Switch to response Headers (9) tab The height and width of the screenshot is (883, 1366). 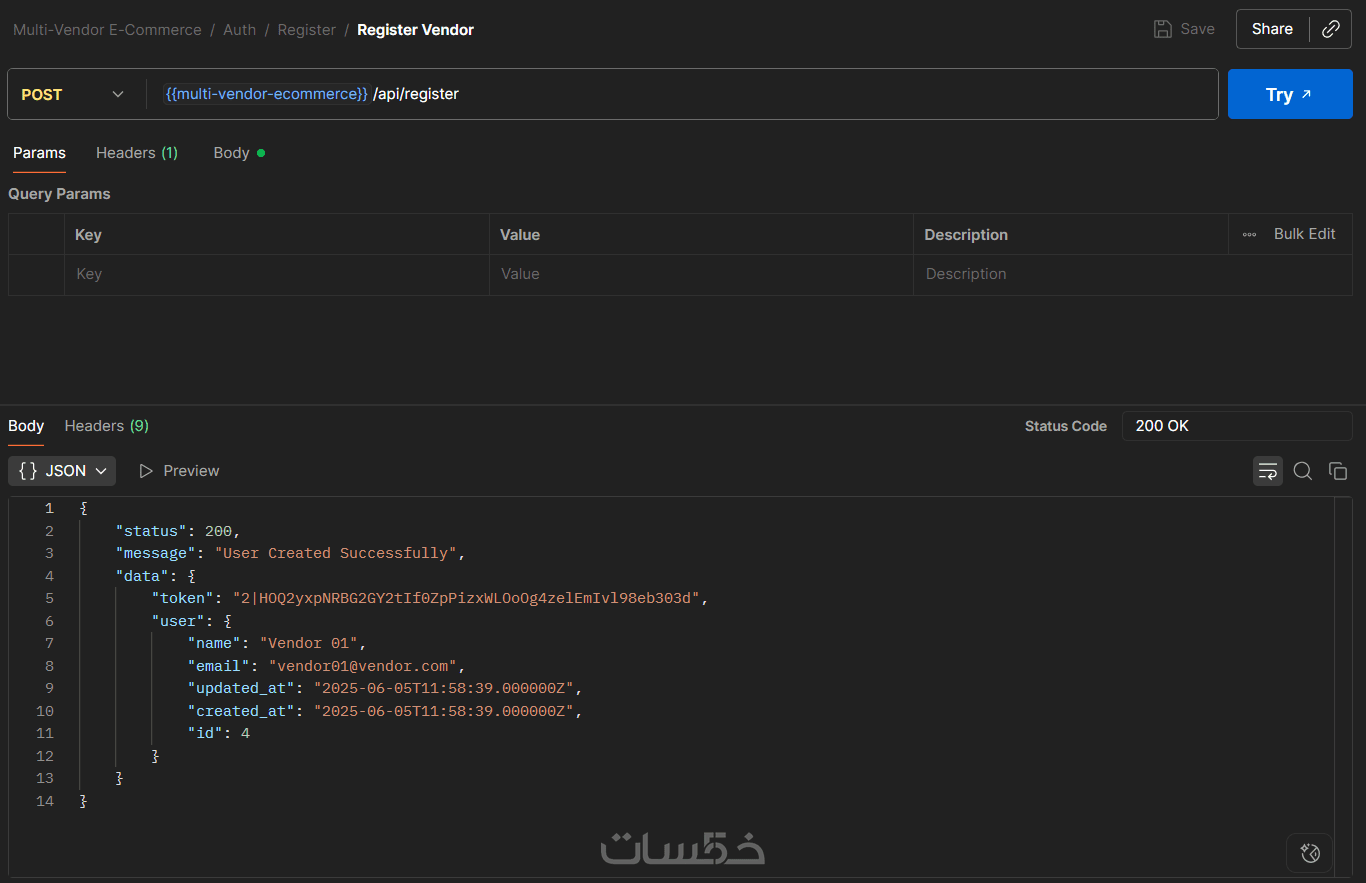click(x=106, y=426)
